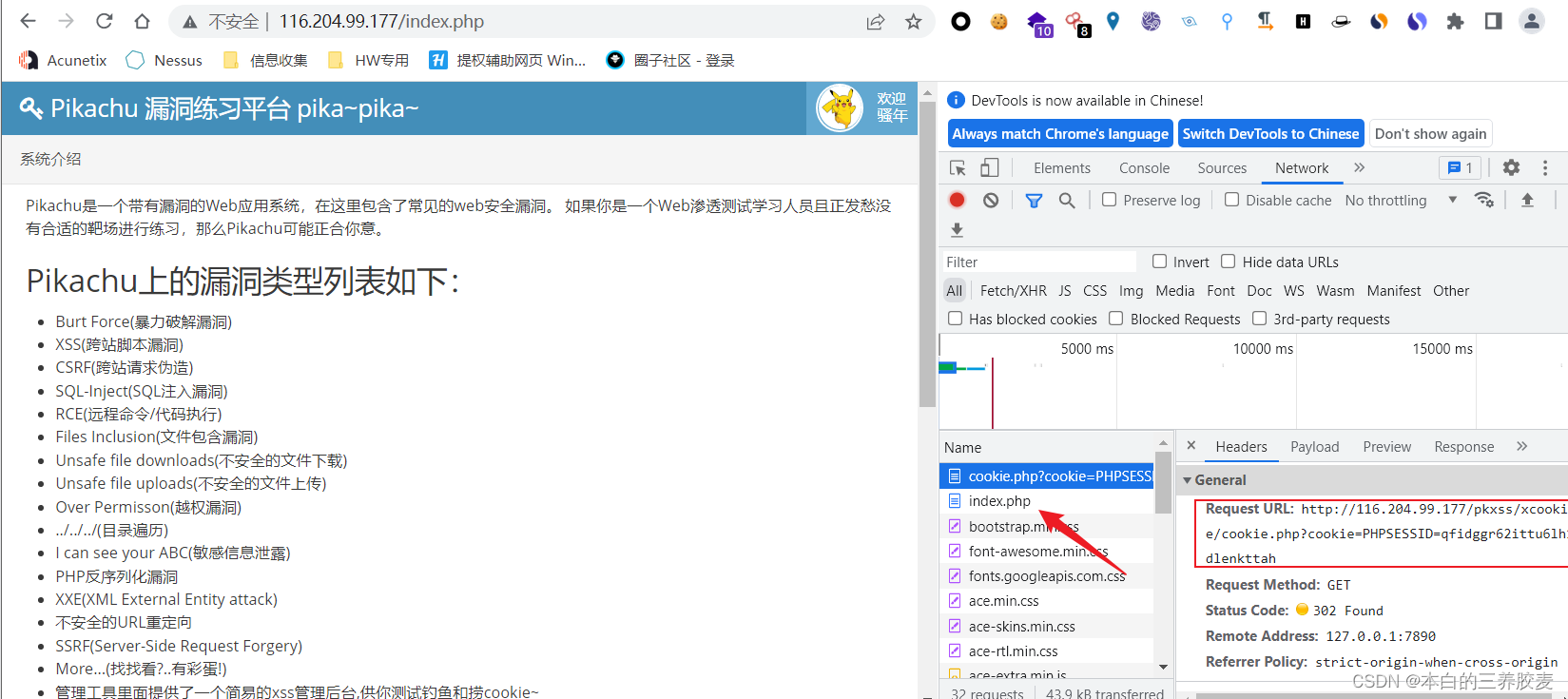Select the index.php request row
Image resolution: width=1568 pixels, height=699 pixels.
pyautogui.click(x=1046, y=501)
